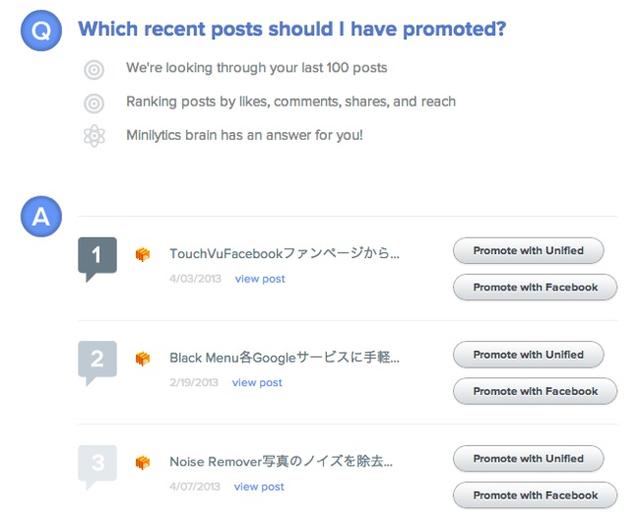This screenshot has width=640, height=527.
Task: Promote the Noise Remover post with Unified
Action: tap(528, 459)
